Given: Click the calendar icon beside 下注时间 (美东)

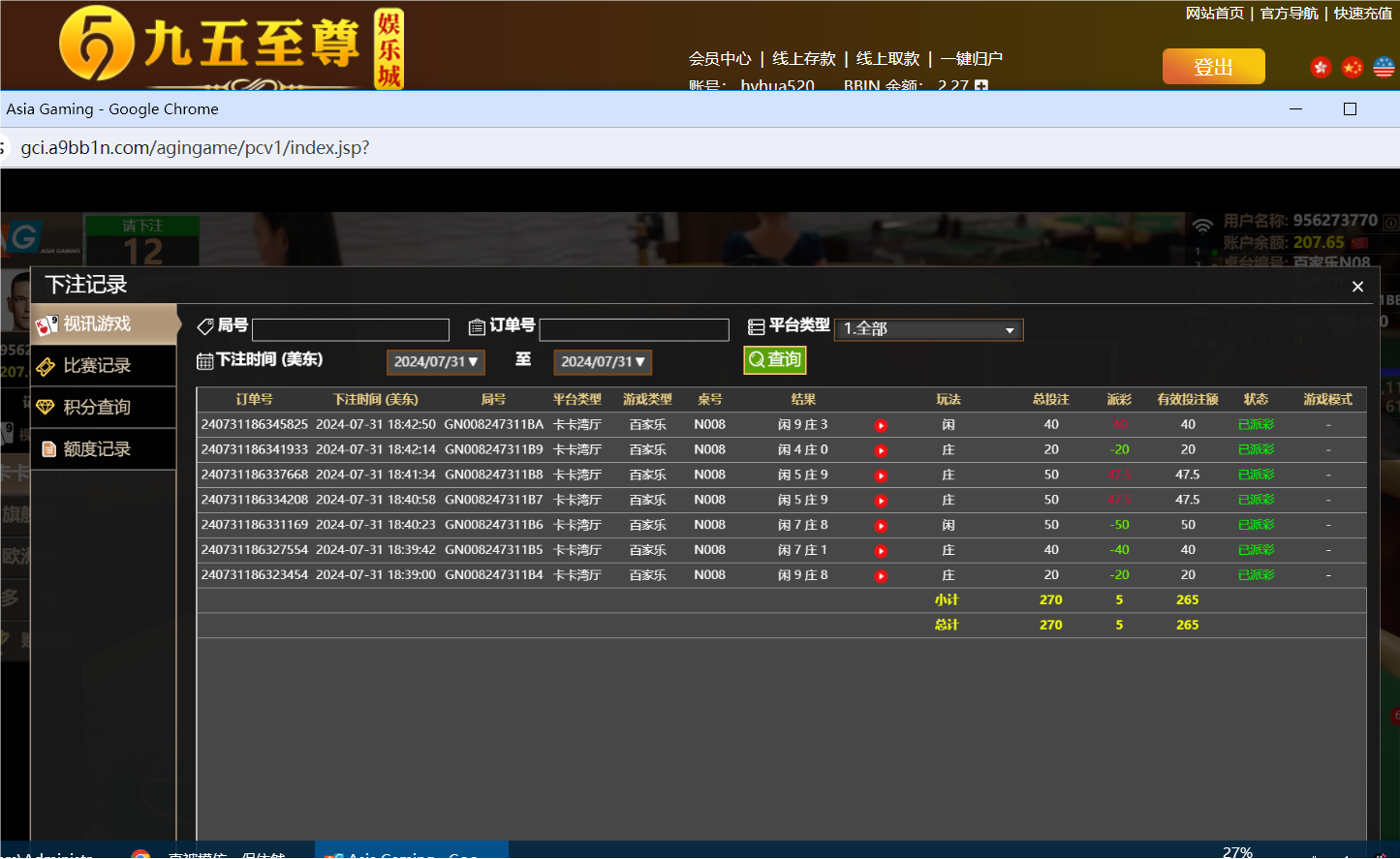Looking at the screenshot, I should click(205, 360).
